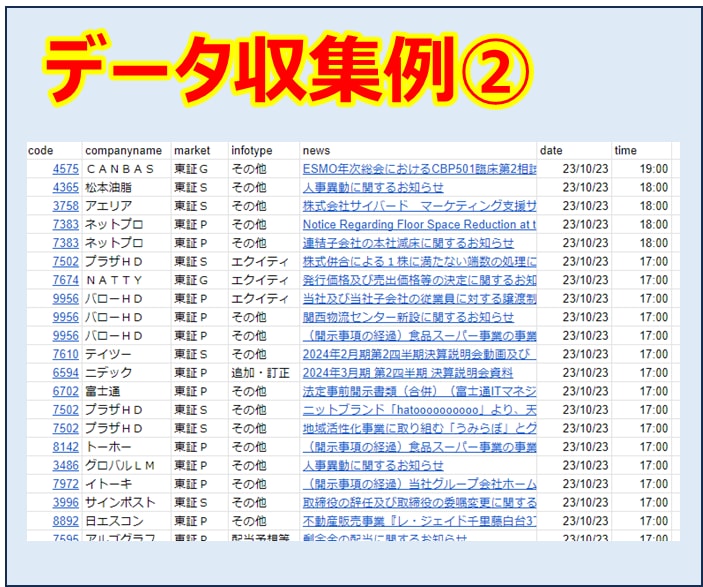The width and height of the screenshot is (703, 587).
Task: Open stock code 3758 link
Action: pos(65,206)
